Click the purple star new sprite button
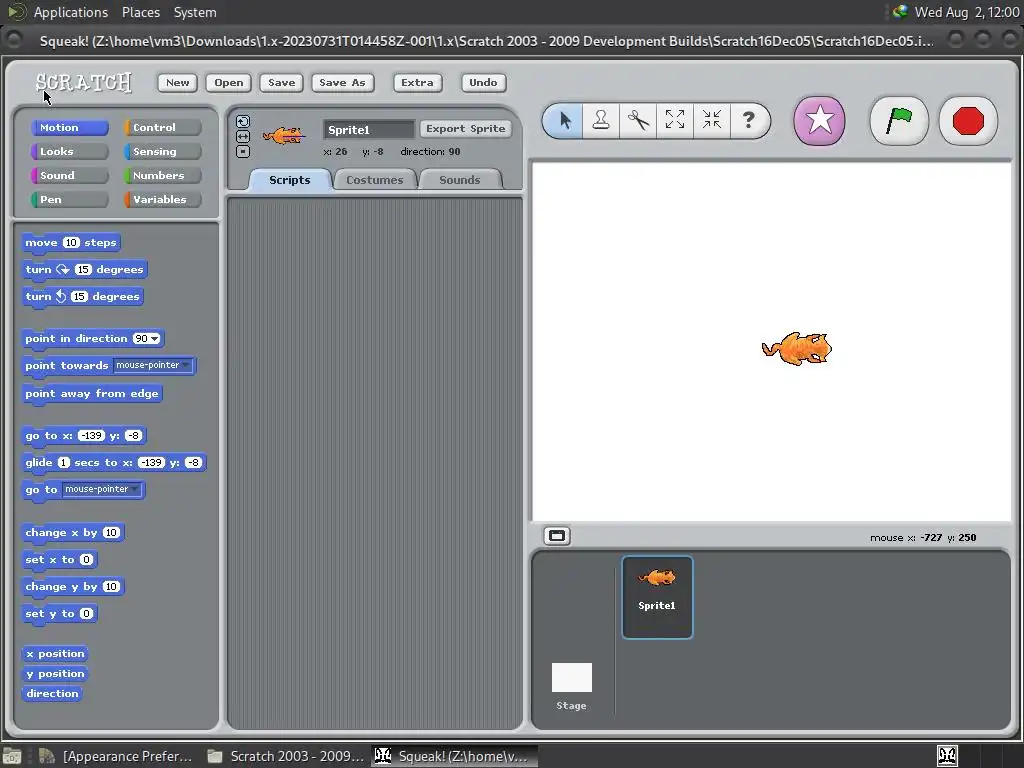The image size is (1024, 768). [820, 121]
